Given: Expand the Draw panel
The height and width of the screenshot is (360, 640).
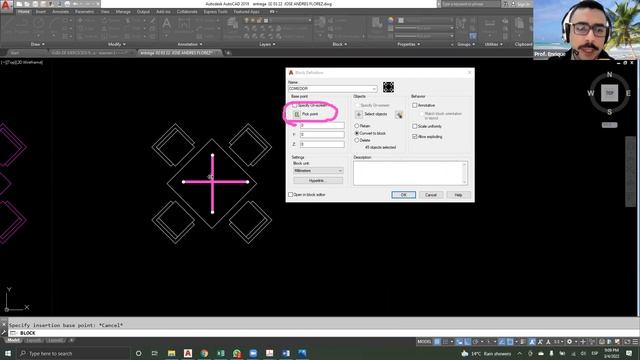Looking at the screenshot, I should click(x=38, y=44).
